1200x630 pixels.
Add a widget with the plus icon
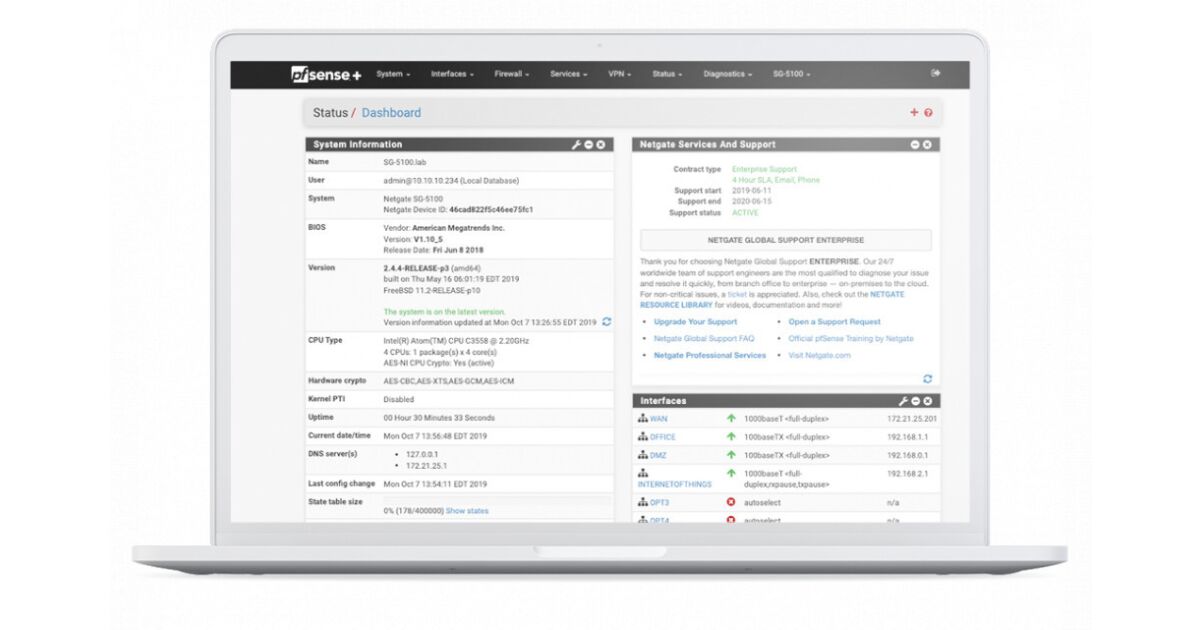pyautogui.click(x=914, y=113)
